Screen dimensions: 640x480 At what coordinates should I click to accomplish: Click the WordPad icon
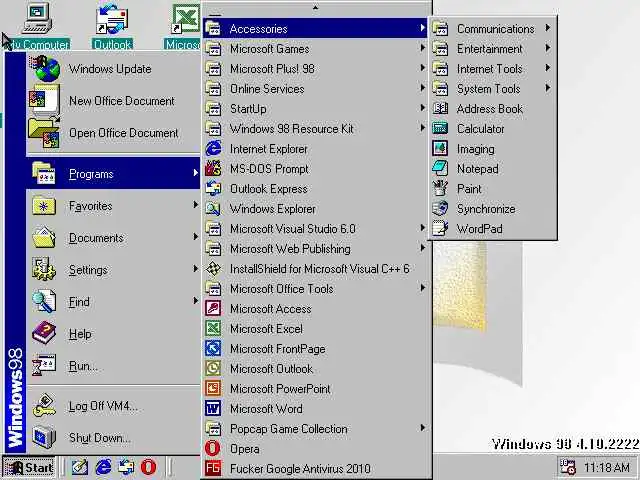[x=440, y=229]
